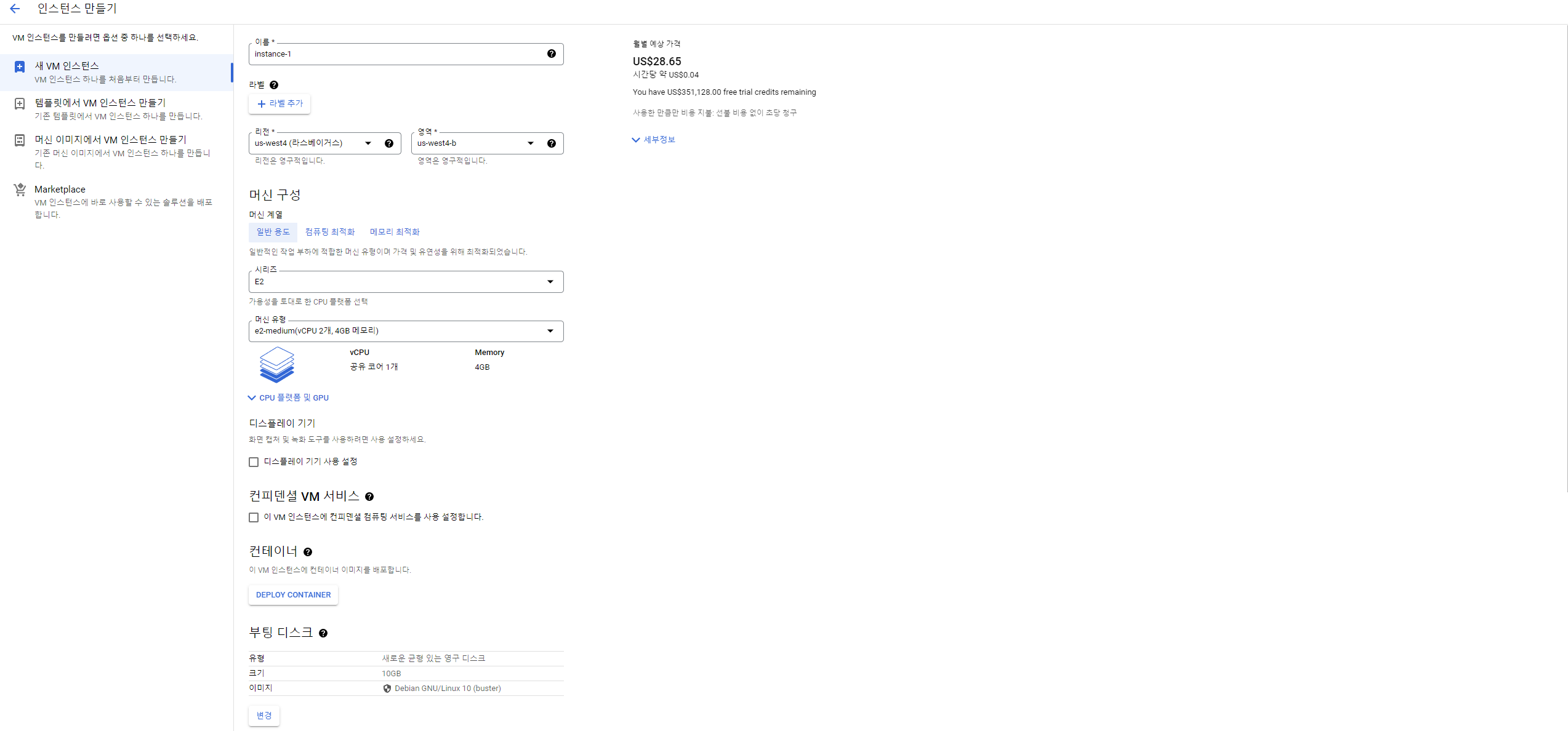1568x731 pixels.
Task: Select Marketplace cart icon option
Action: tap(20, 190)
